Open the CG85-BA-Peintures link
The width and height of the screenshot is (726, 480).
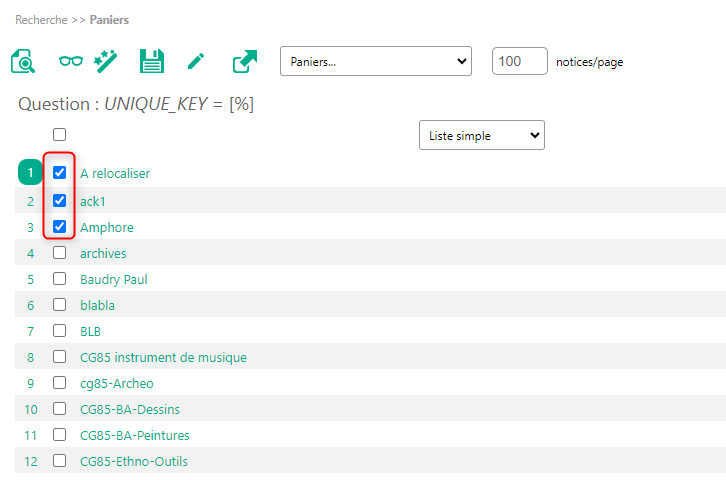click(x=134, y=435)
